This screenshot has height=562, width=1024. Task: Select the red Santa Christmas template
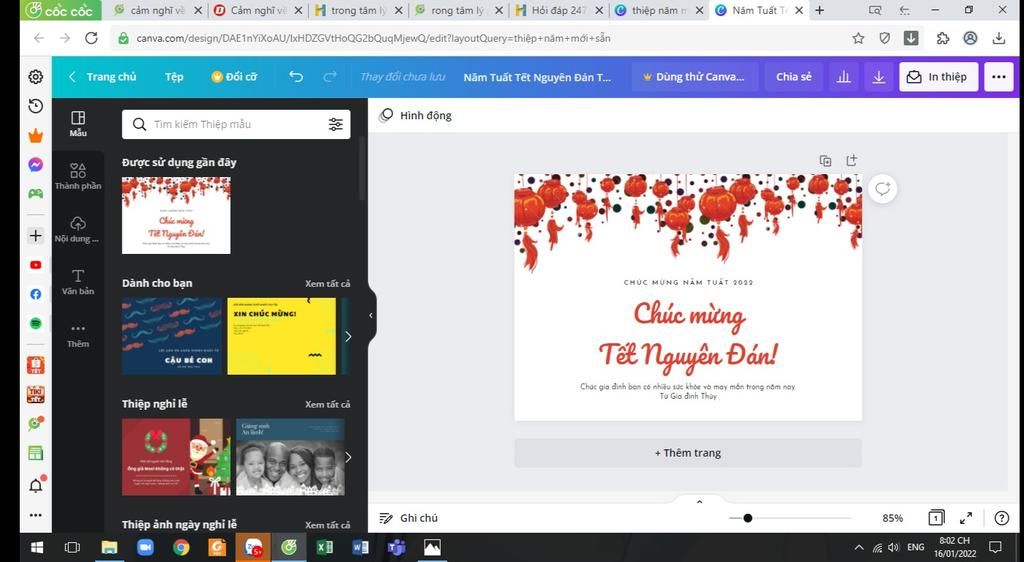click(x=176, y=457)
